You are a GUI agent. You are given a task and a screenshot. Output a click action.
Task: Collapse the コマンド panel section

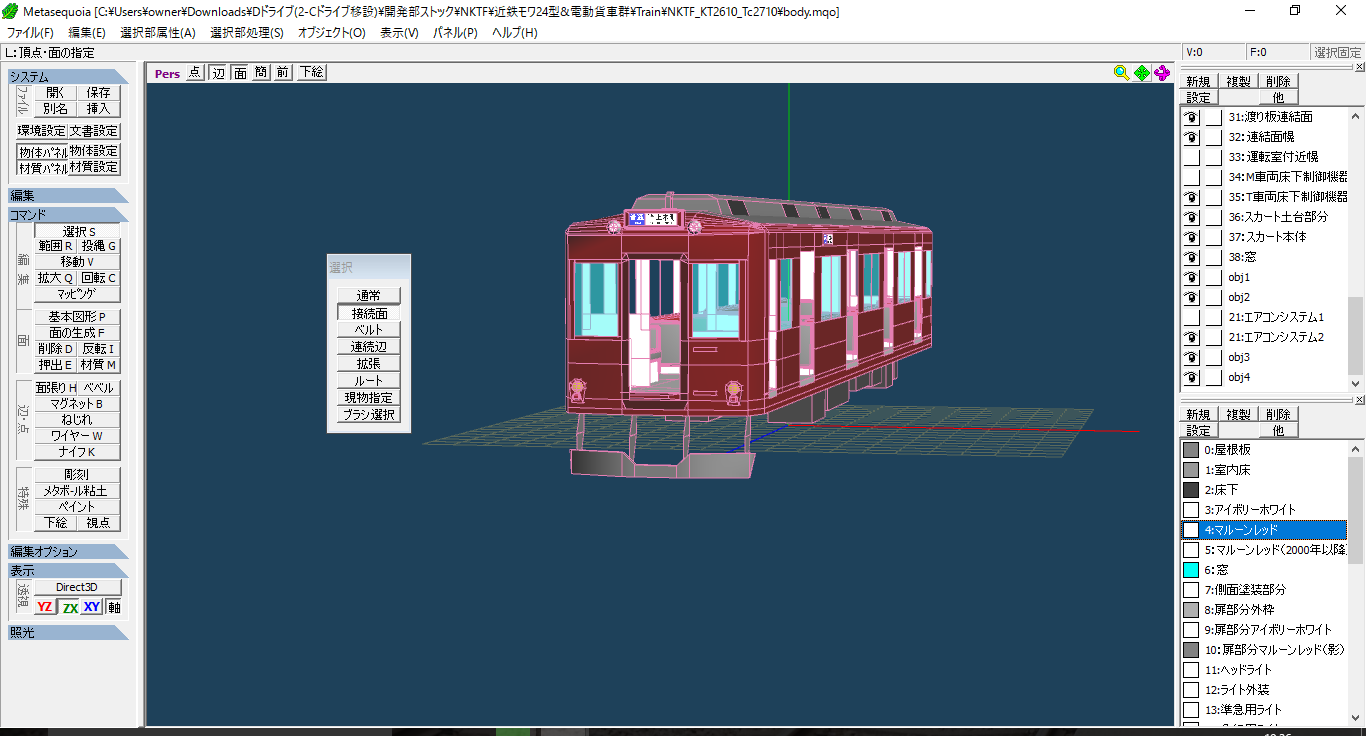point(68,215)
